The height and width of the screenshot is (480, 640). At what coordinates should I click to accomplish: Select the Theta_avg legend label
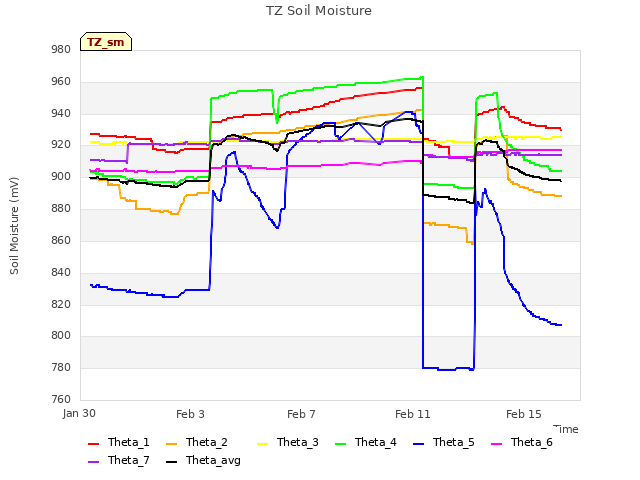213,460
